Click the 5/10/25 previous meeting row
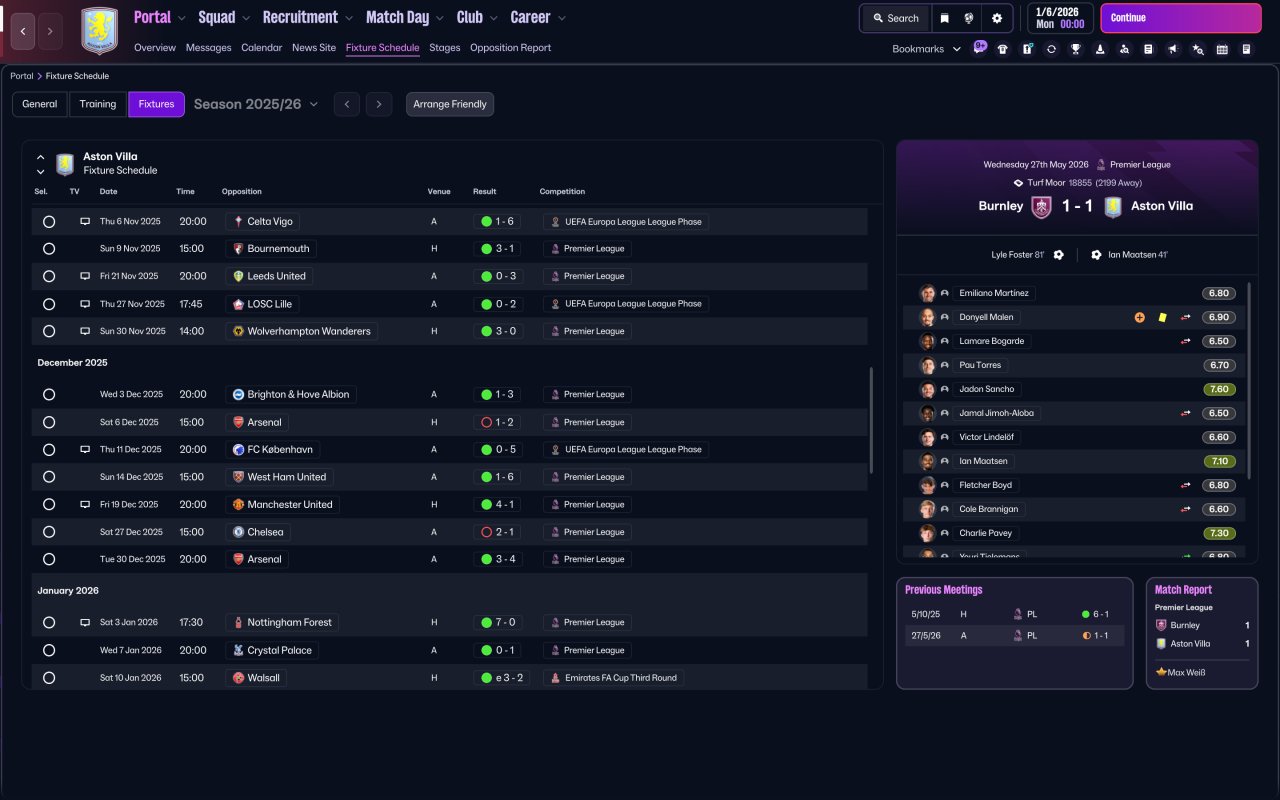Viewport: 1280px width, 800px height. tap(1015, 614)
